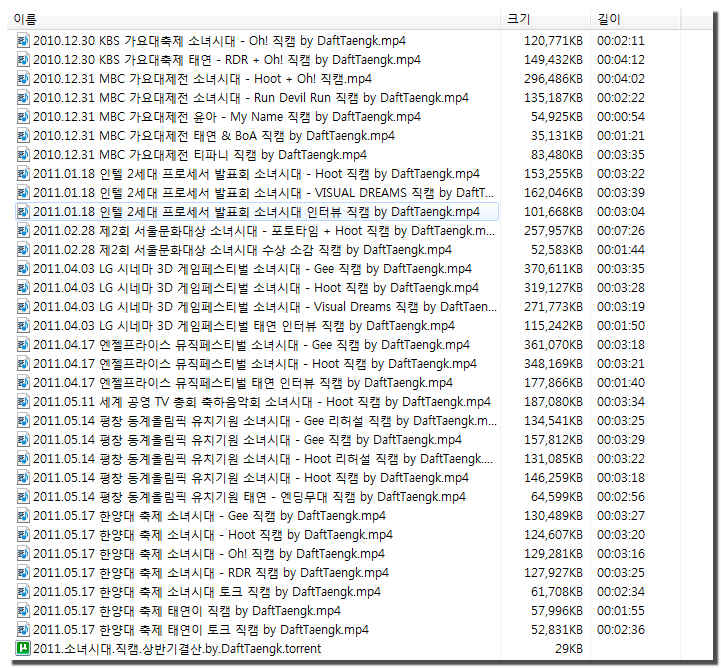
Task: Select file 2011.05.17 한양대 축제 소녀시대 - Oh! 직캠
Action: coord(209,554)
